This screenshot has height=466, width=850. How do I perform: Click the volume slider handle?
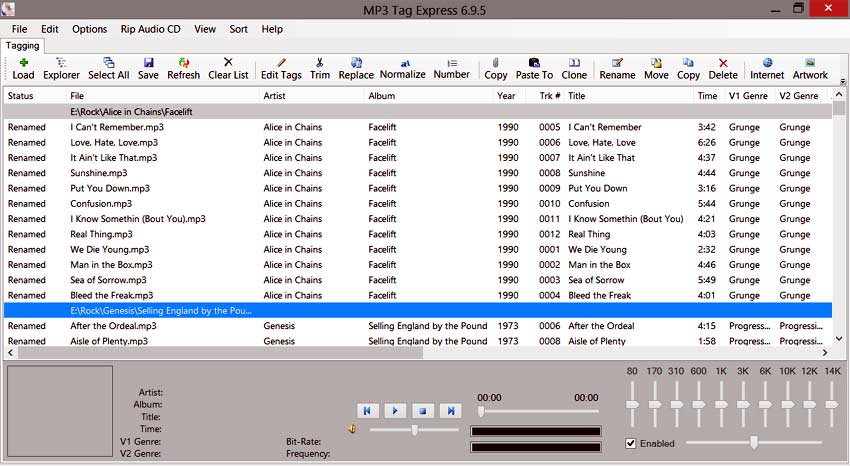pyautogui.click(x=415, y=430)
